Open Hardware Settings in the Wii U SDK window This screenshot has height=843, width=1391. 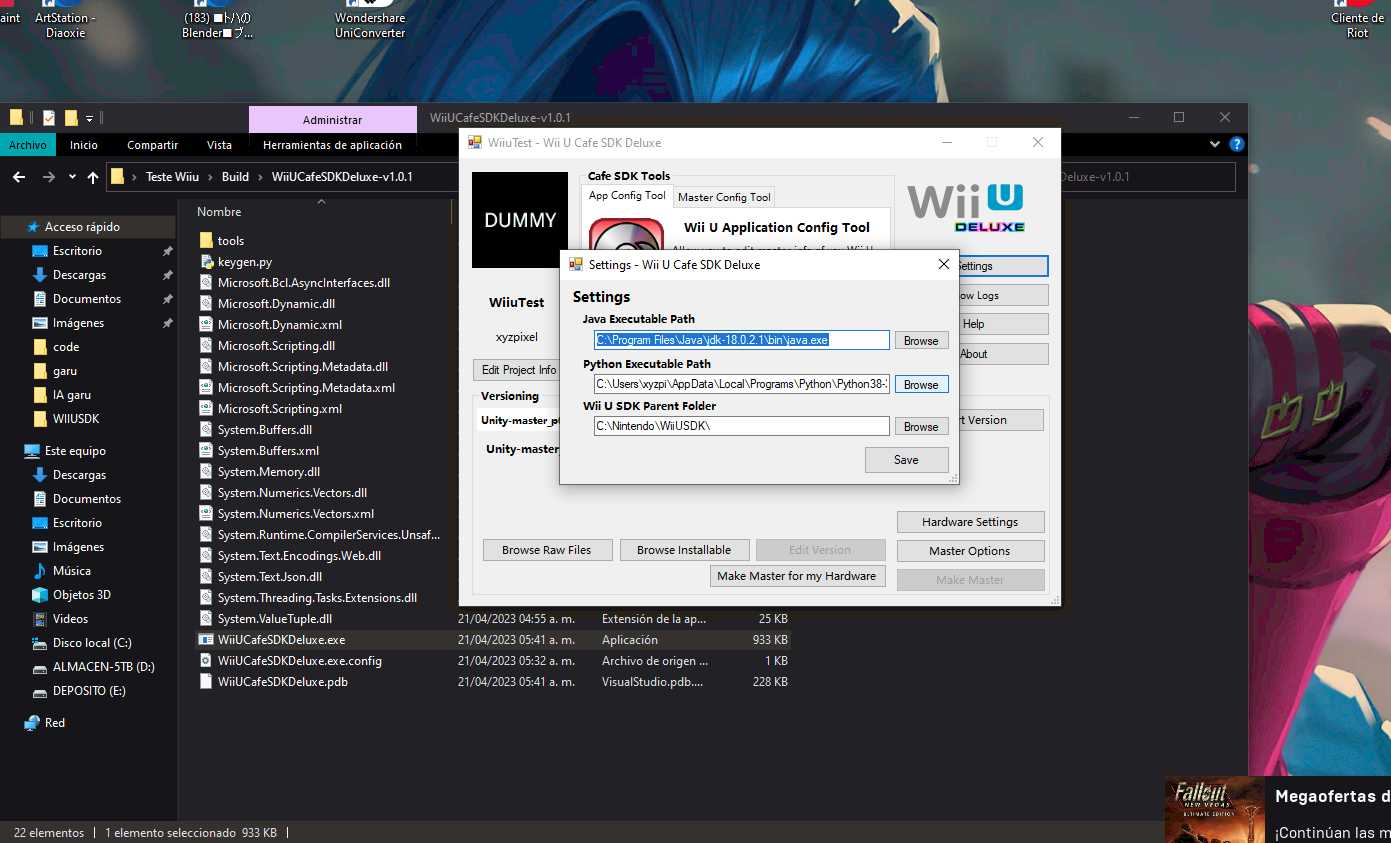coord(970,522)
